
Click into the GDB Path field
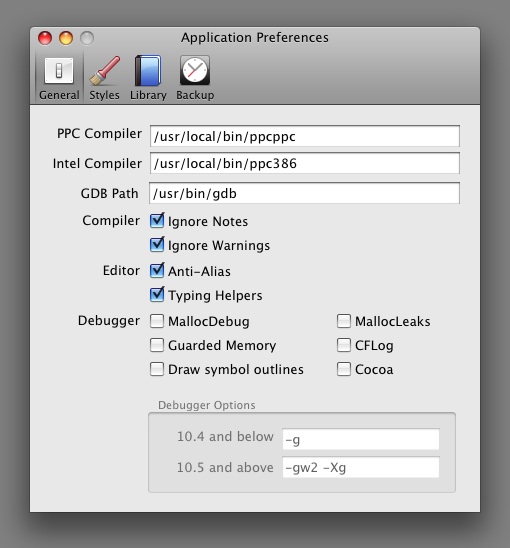[304, 193]
